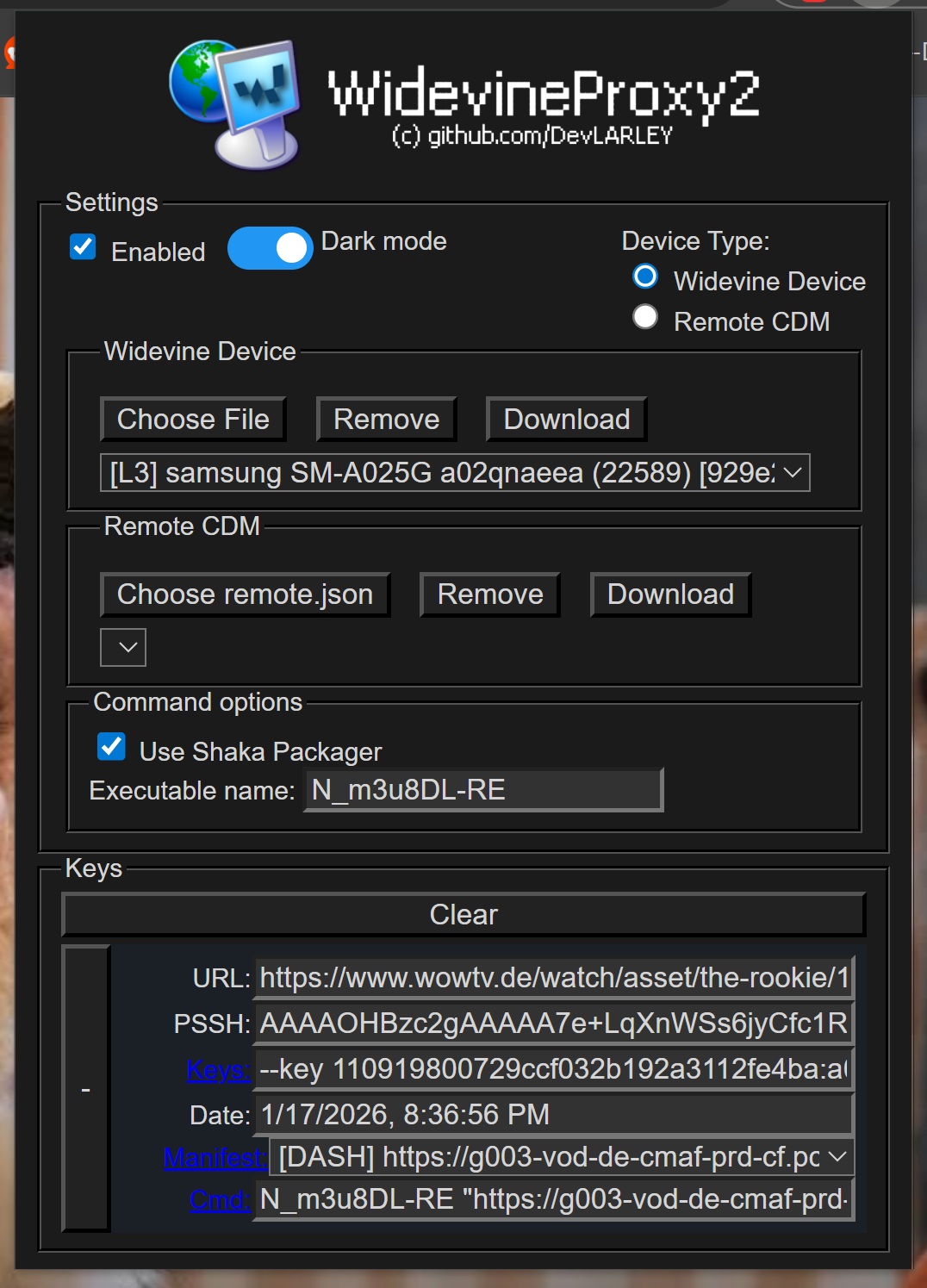
Task: Click Download in the Remote CDM section
Action: click(x=670, y=594)
